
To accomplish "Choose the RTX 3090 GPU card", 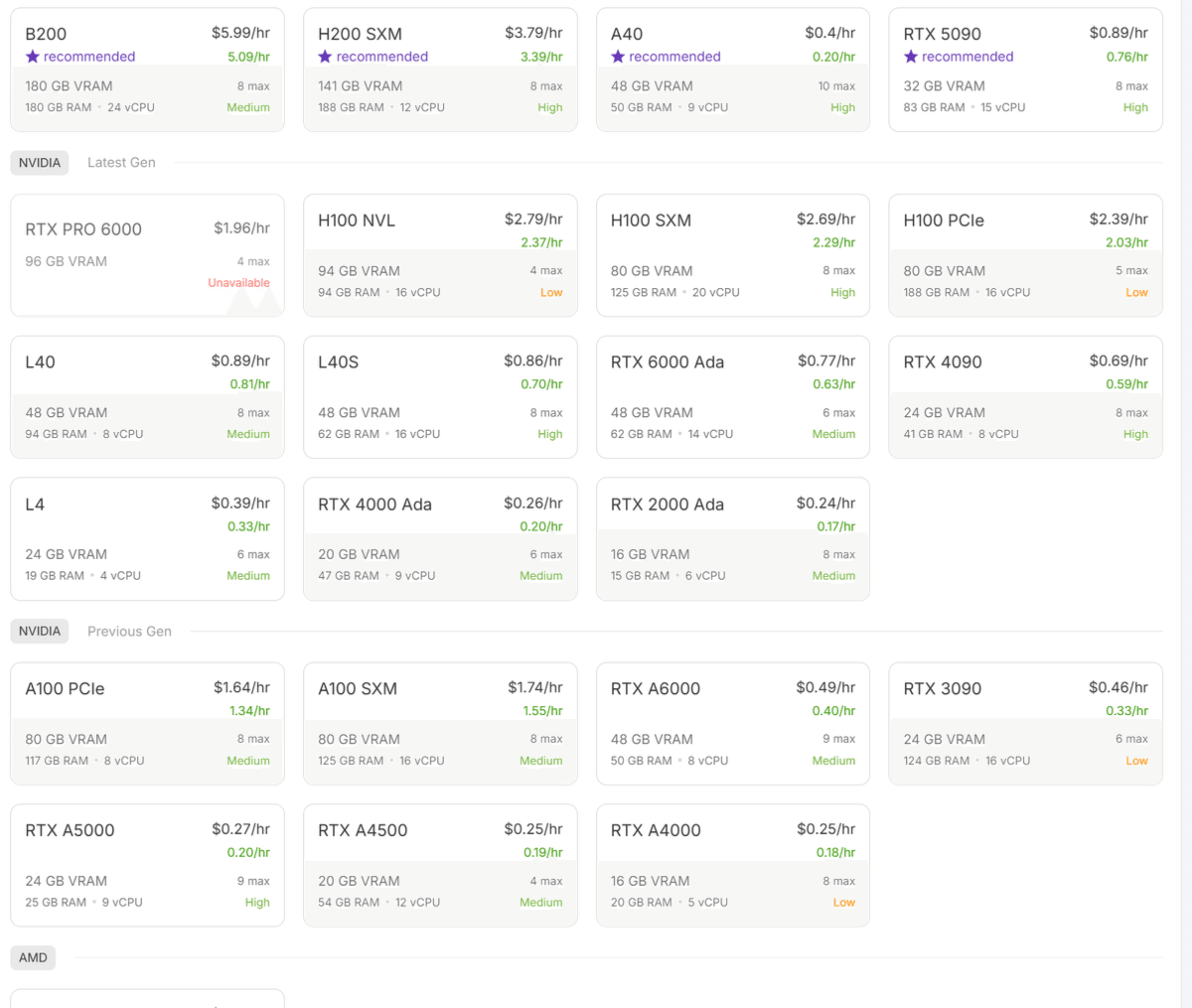I will pos(1025,724).
